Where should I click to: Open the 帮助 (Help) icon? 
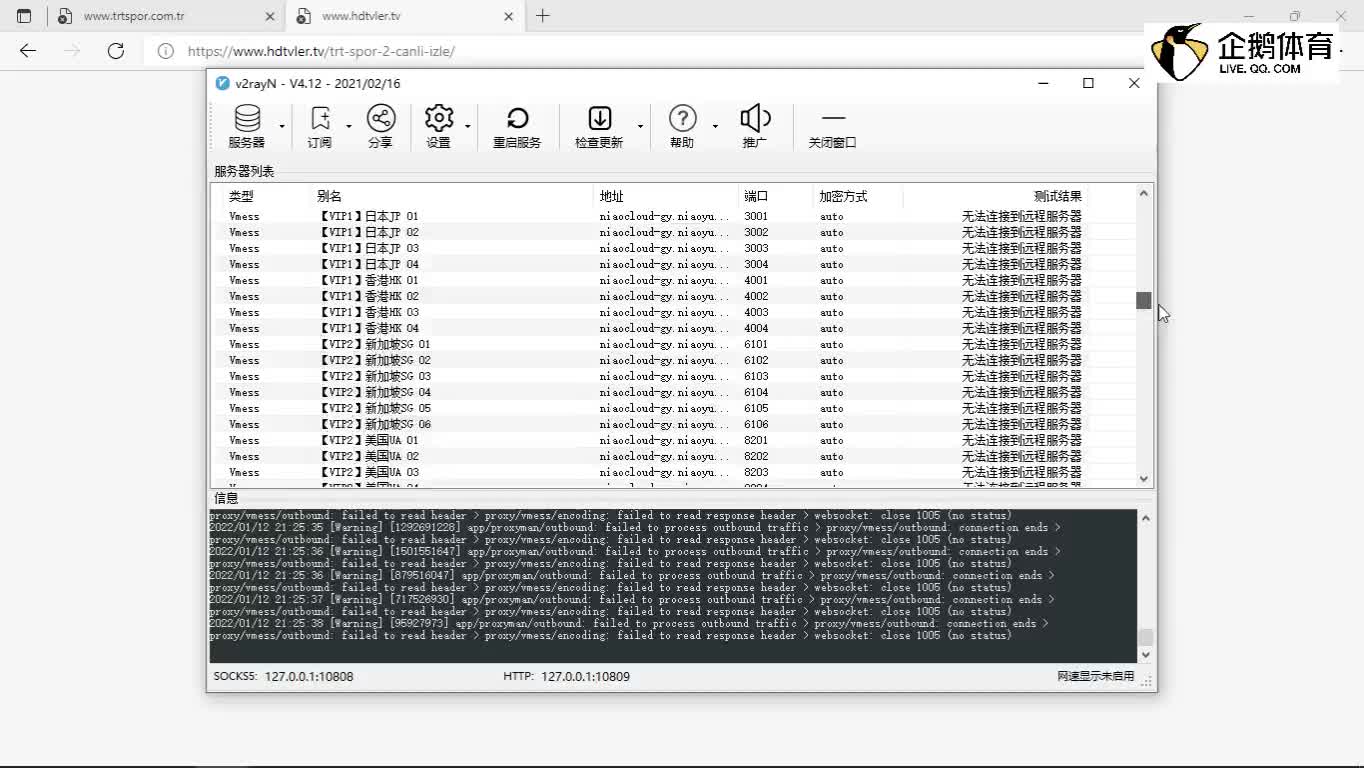pos(682,127)
